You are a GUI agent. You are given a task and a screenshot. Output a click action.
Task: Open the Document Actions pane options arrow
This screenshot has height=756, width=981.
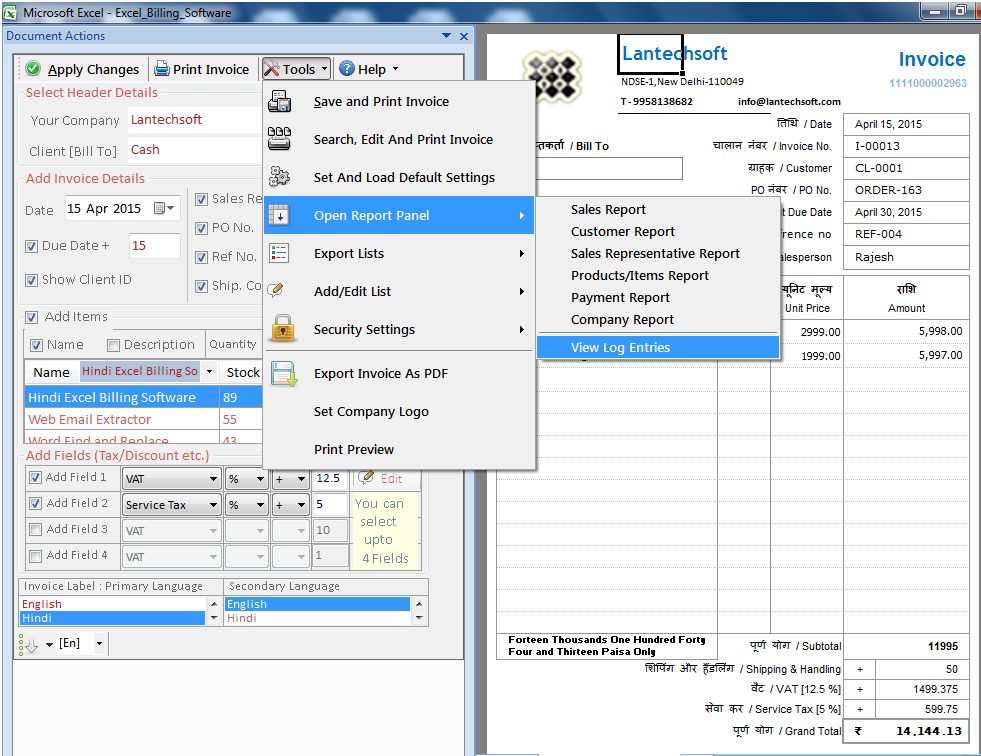(x=446, y=36)
